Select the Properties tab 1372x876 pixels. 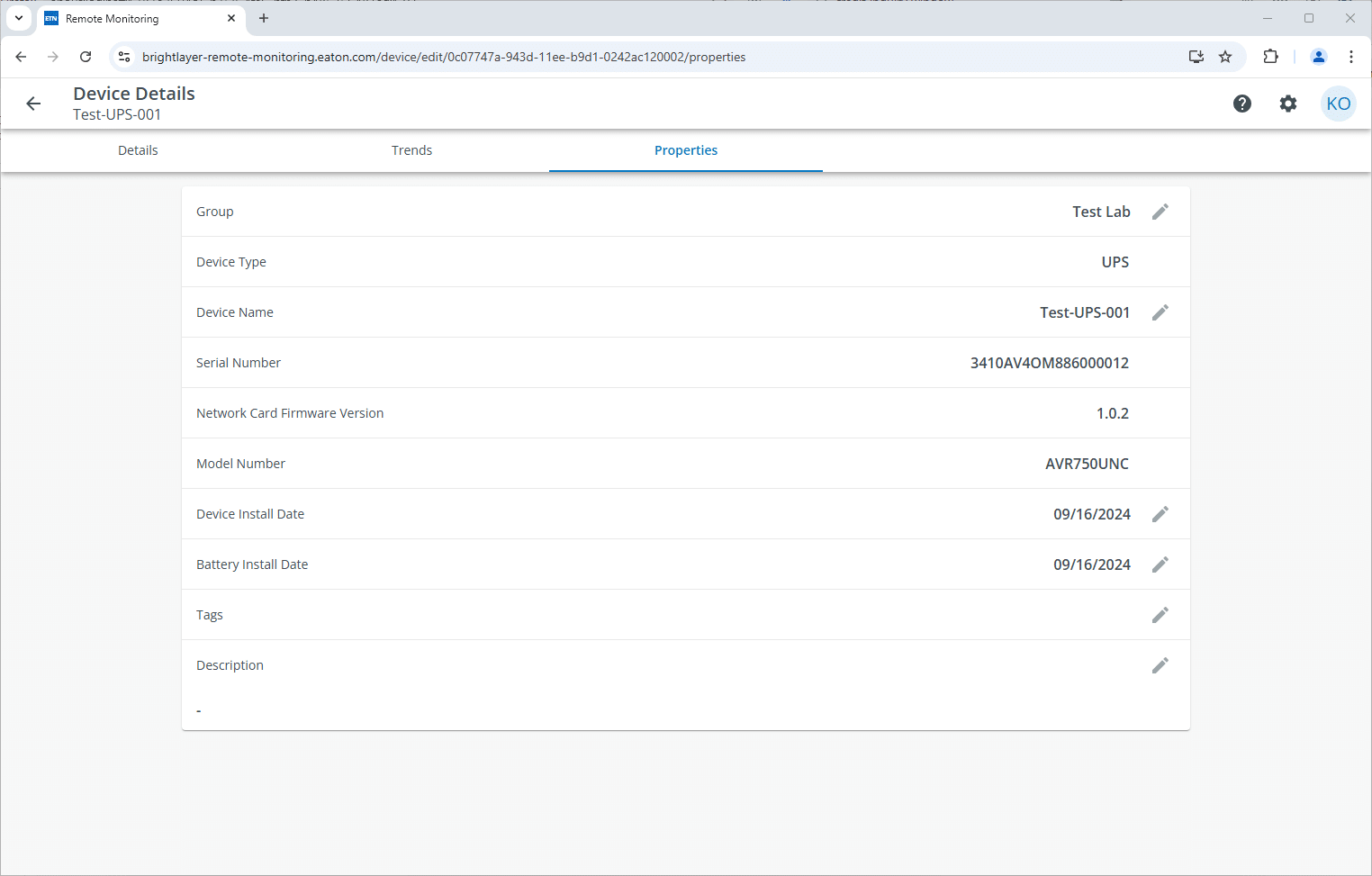click(686, 150)
